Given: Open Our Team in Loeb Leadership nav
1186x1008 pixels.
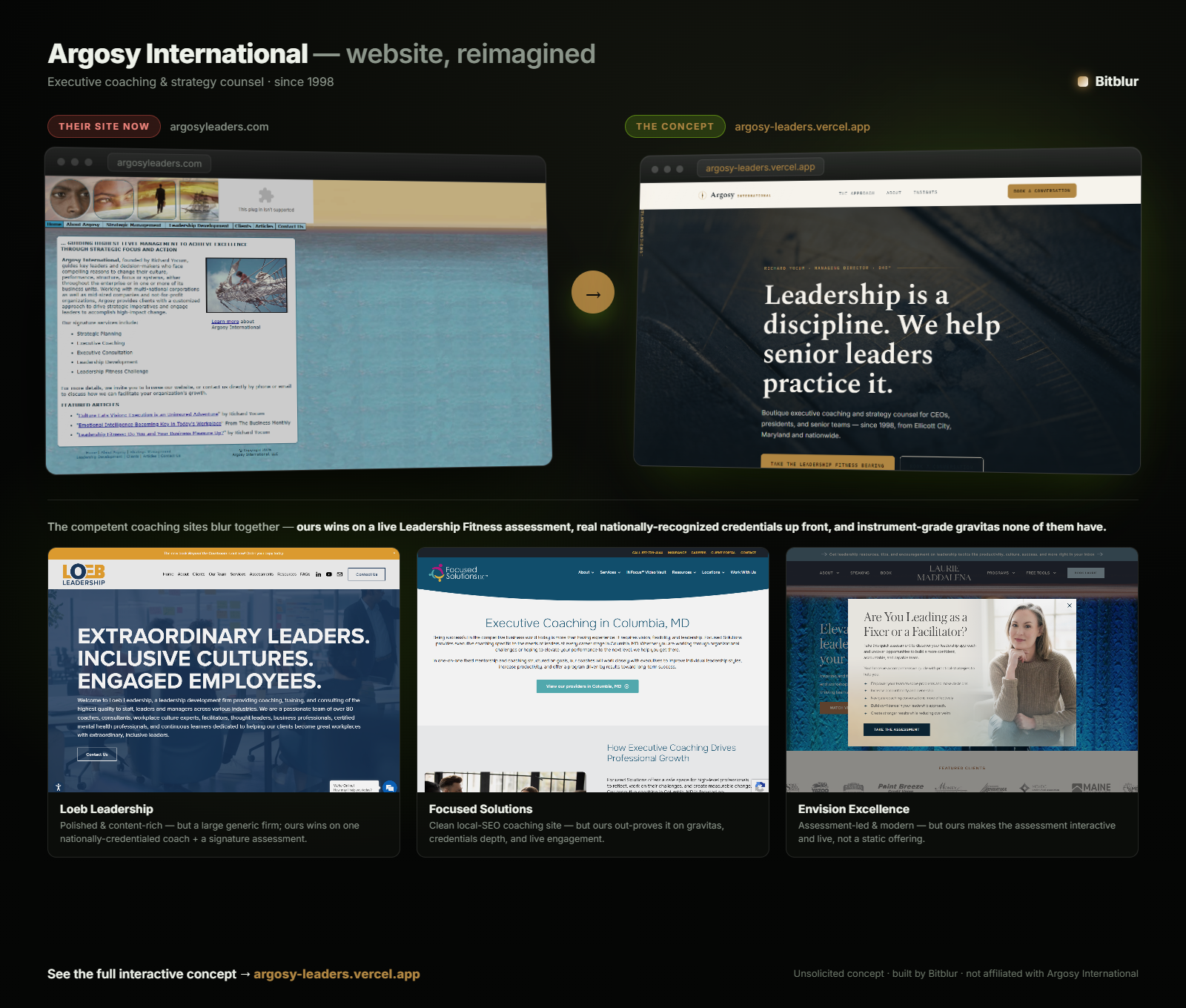Looking at the screenshot, I should [217, 574].
